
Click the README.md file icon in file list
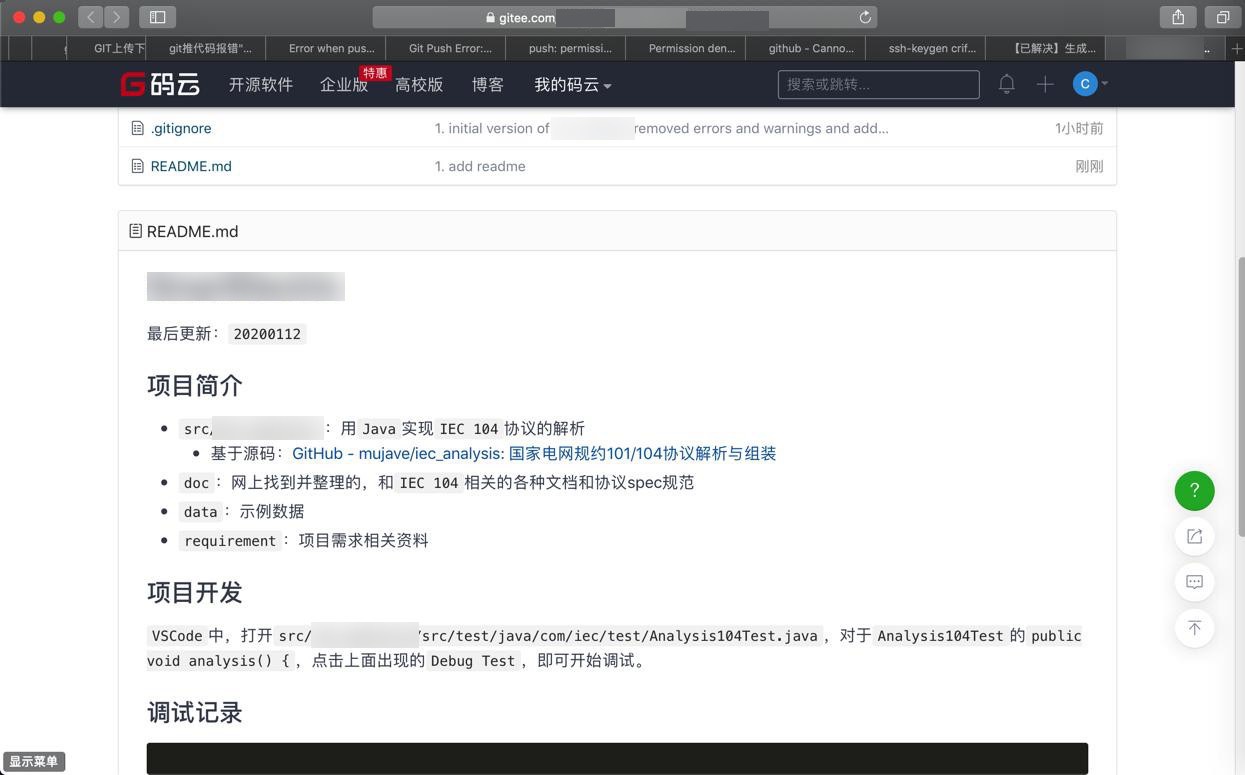click(x=137, y=166)
